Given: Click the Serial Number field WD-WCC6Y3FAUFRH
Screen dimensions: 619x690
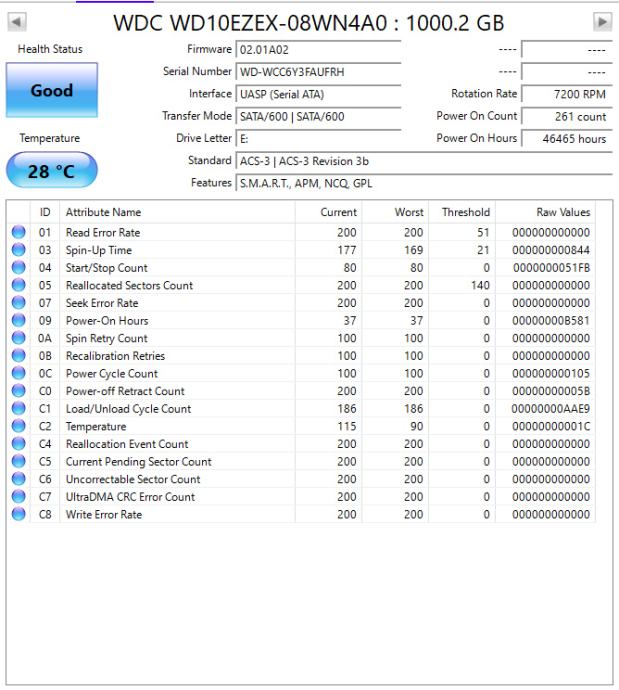Looking at the screenshot, I should 319,72.
